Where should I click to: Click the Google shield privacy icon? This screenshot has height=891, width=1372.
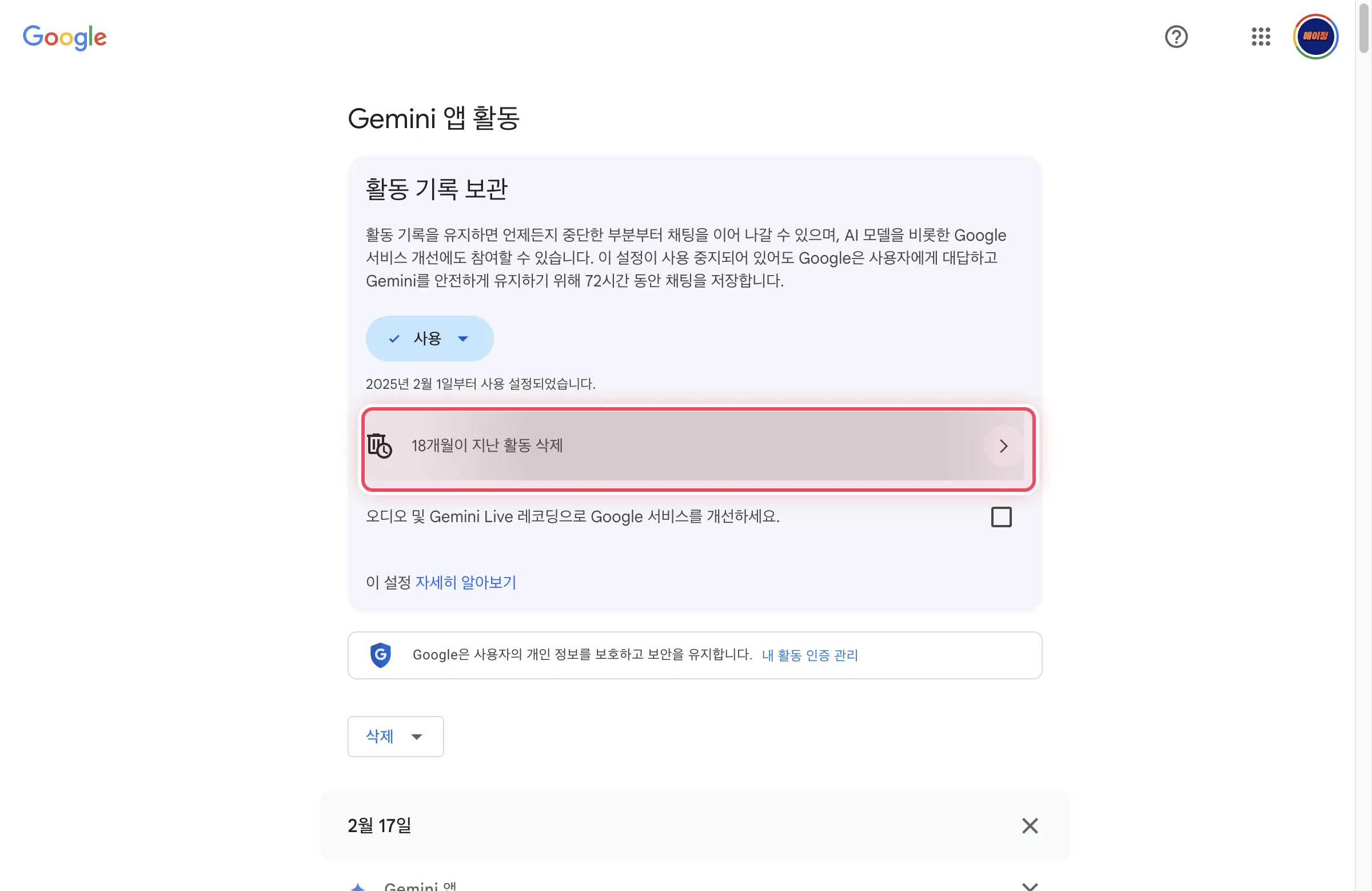[x=381, y=655]
